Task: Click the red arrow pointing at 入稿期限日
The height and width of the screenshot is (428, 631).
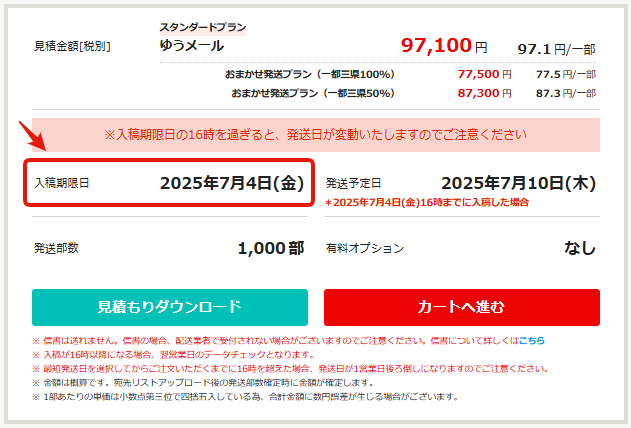Action: 33,136
